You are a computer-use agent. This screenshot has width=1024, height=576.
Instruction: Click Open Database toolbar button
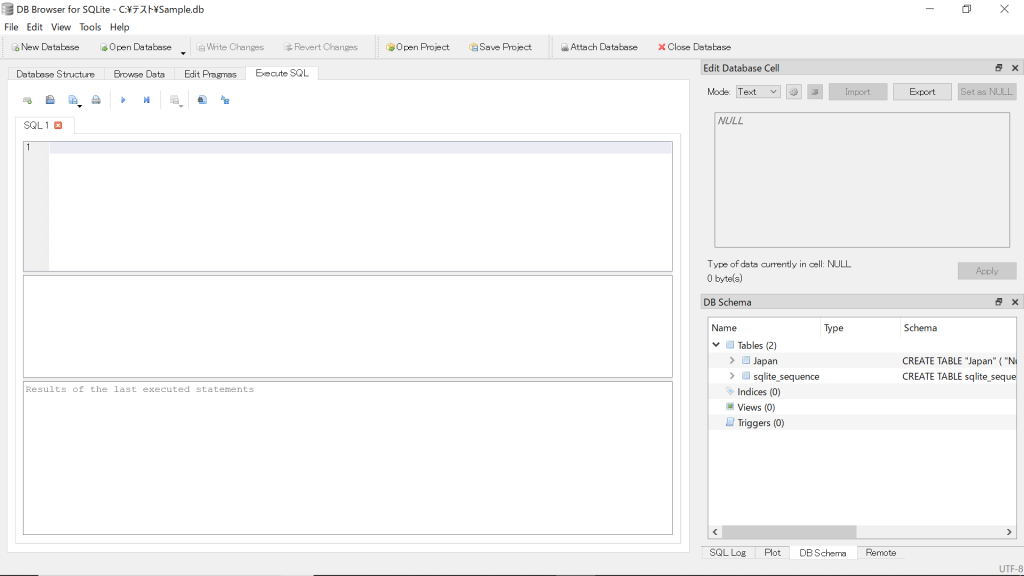(135, 47)
